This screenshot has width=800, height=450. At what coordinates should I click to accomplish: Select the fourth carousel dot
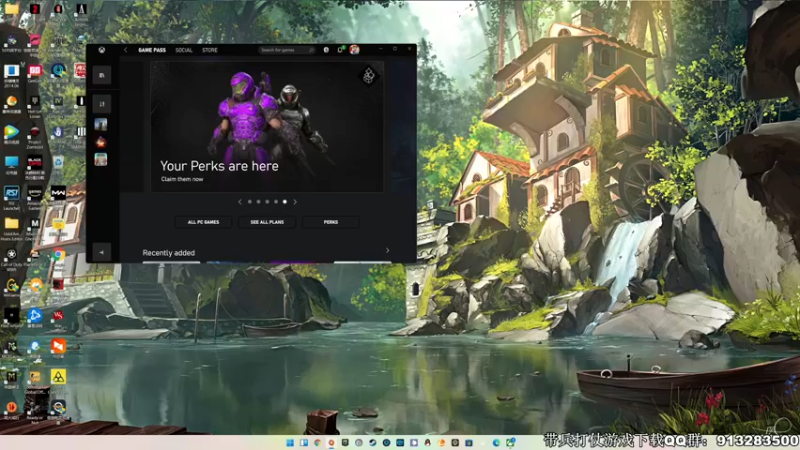[276, 202]
